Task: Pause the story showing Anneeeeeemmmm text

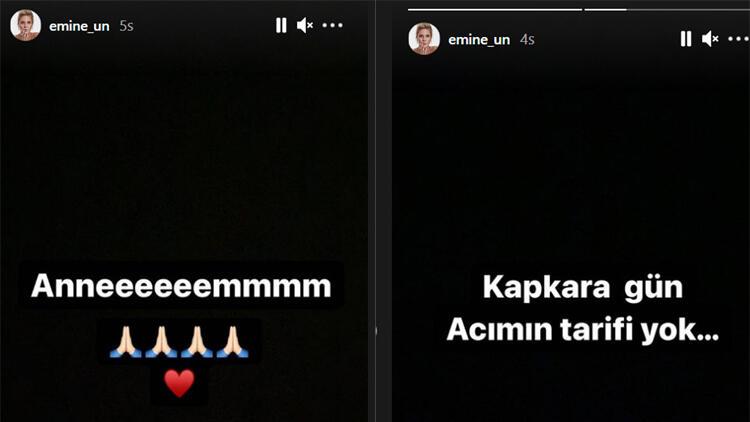Action: [x=281, y=25]
